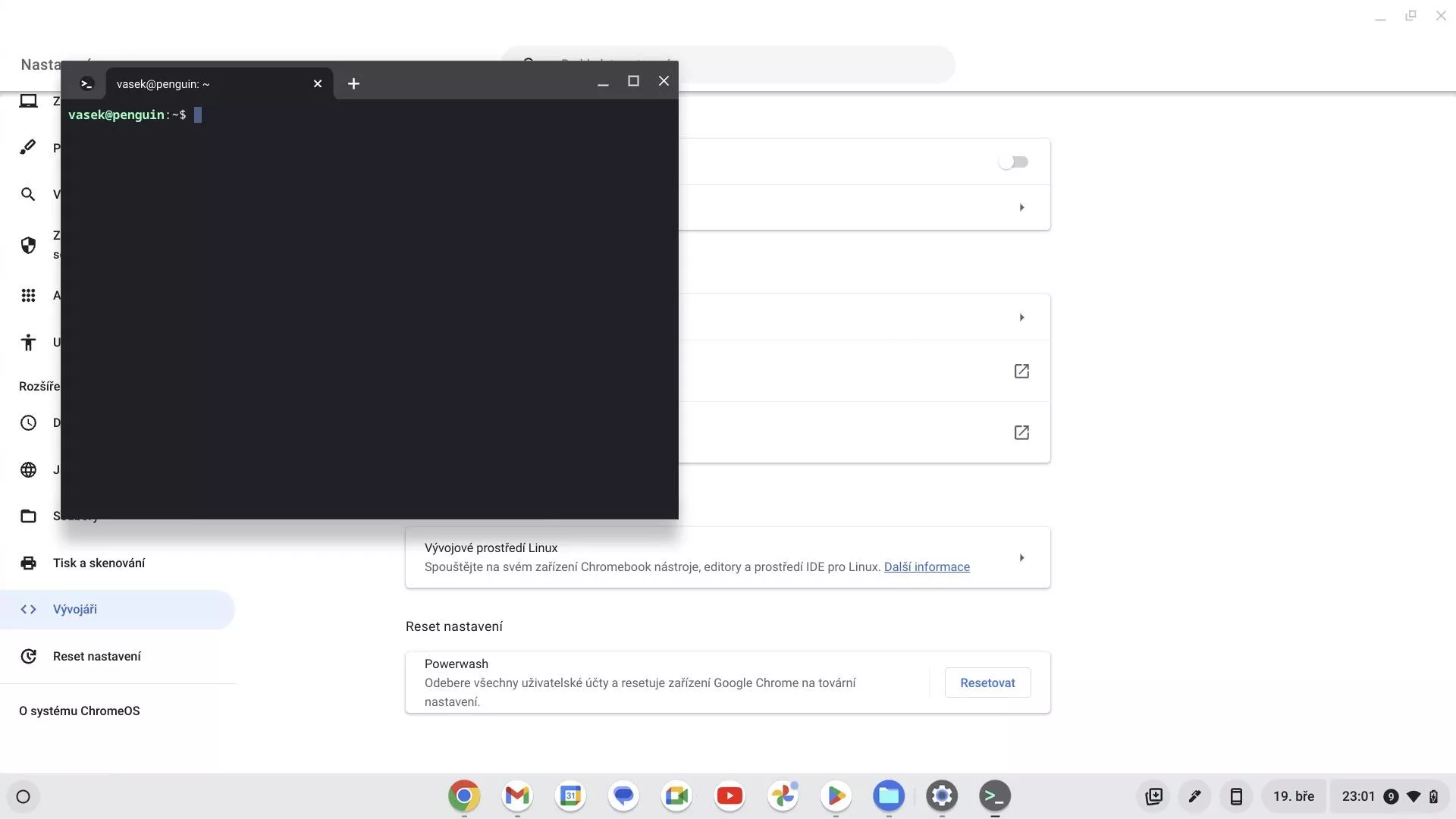The width and height of the screenshot is (1456, 819).
Task: Click the brush personalization sidebar icon
Action: tap(28, 147)
